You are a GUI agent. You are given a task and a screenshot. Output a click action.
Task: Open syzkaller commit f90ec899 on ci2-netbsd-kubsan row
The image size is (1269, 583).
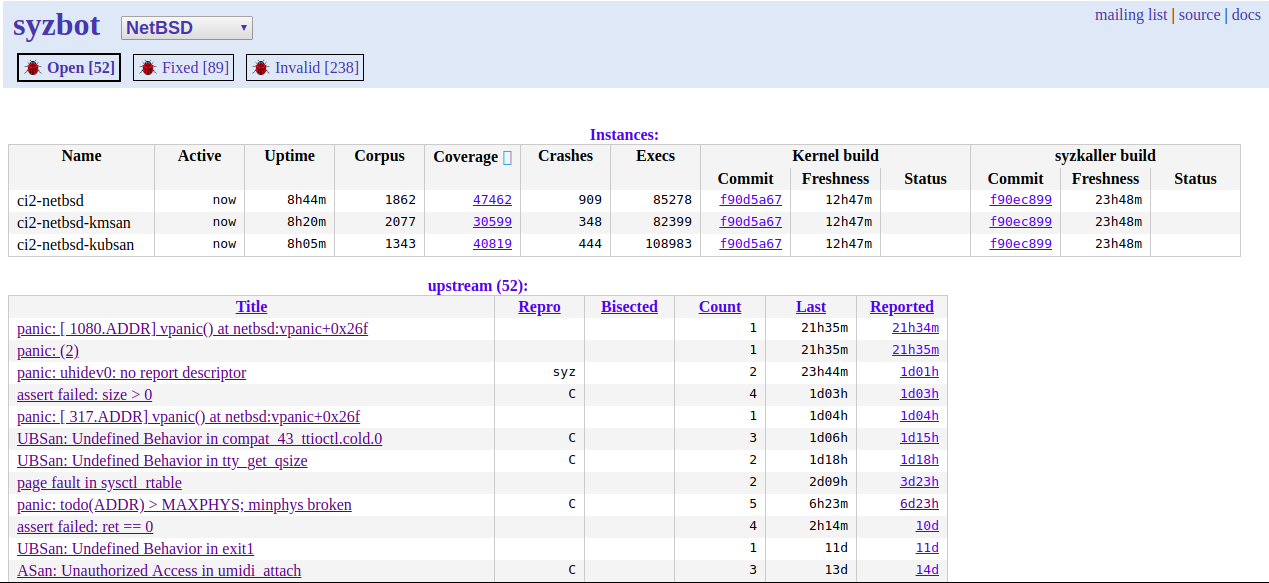[x=1021, y=244]
